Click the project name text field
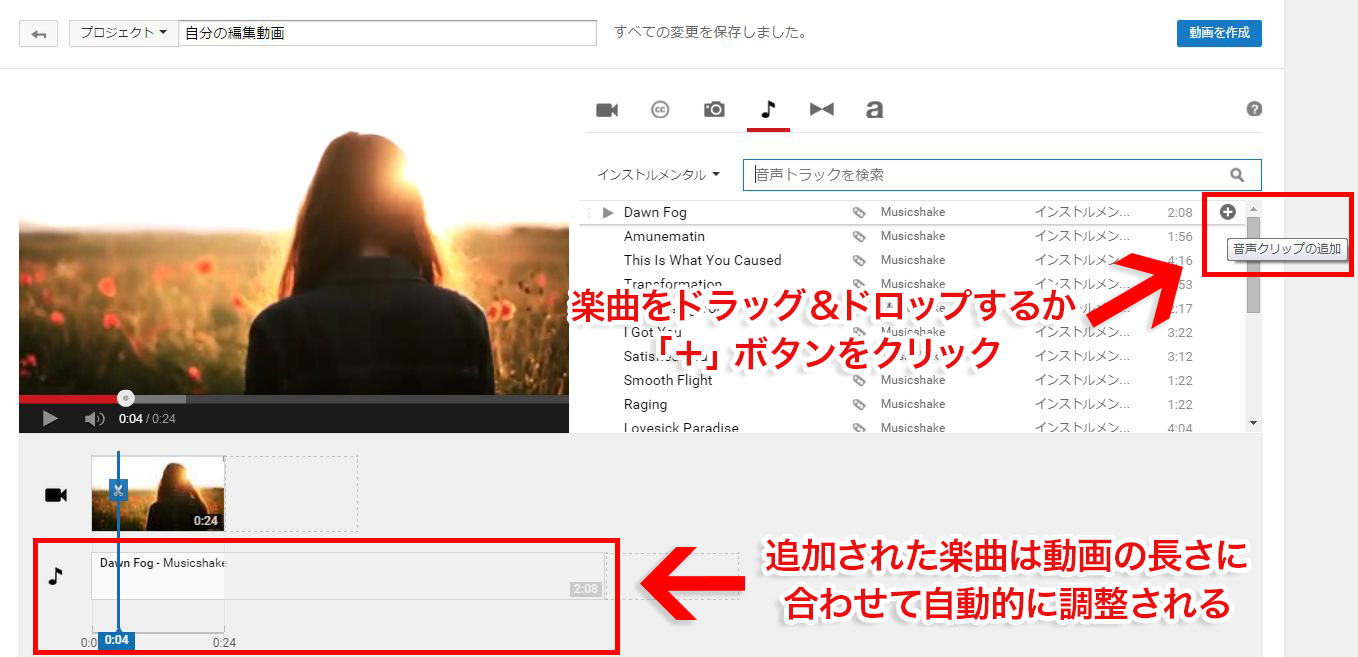 tap(387, 33)
